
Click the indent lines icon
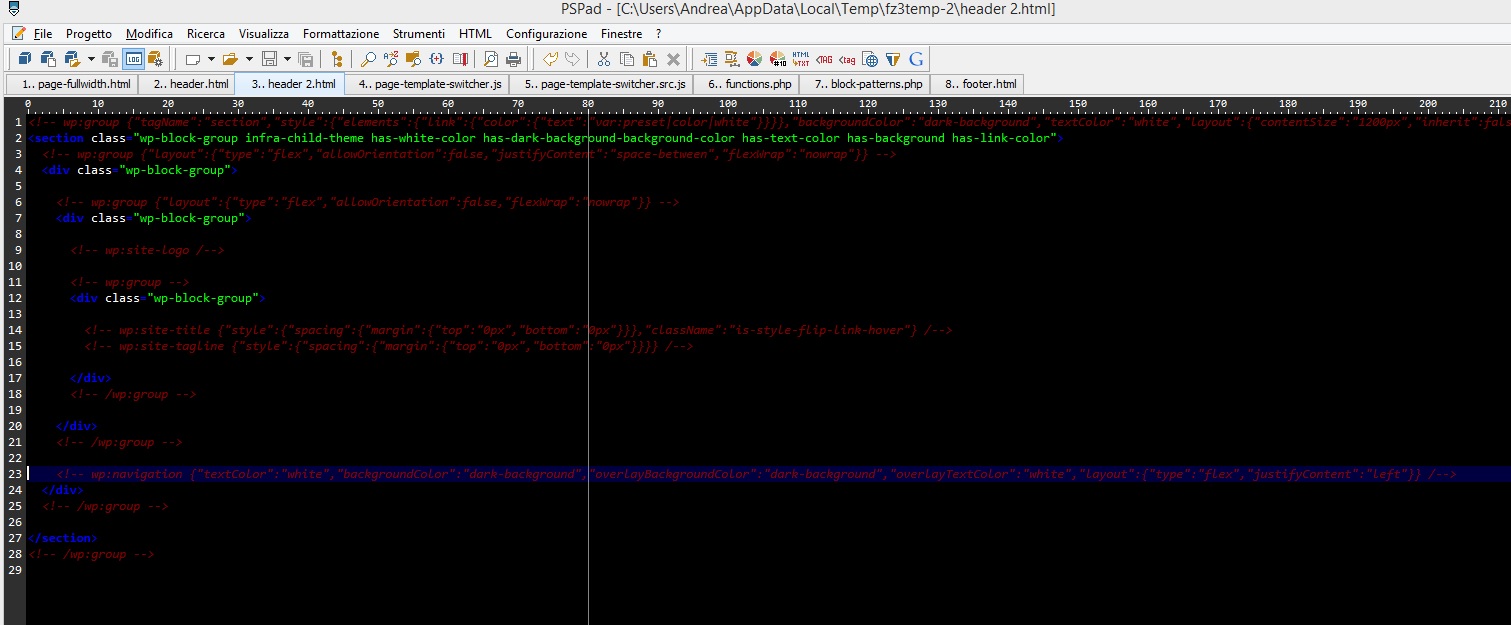click(709, 60)
